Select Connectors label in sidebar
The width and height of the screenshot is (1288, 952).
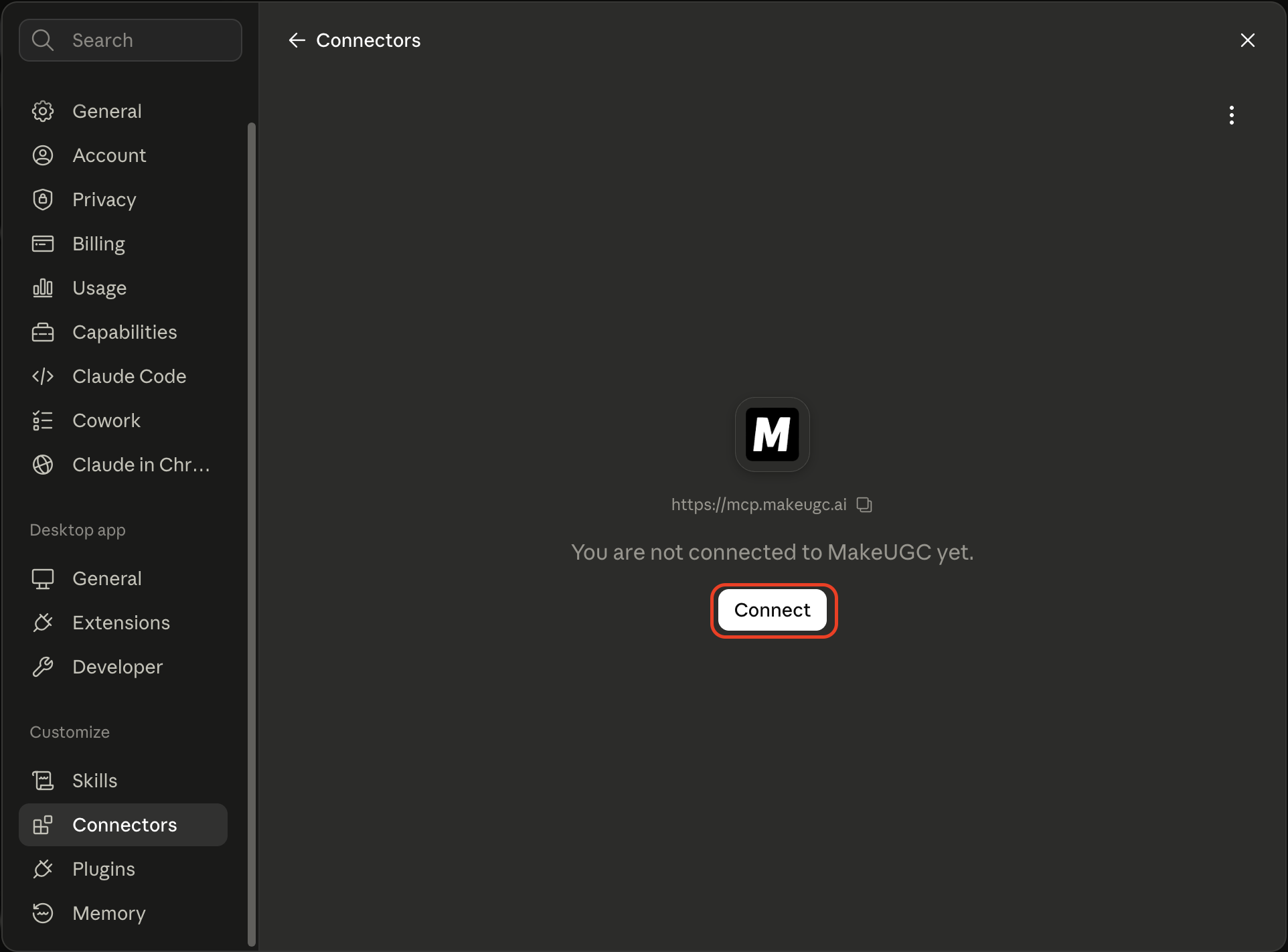click(125, 825)
